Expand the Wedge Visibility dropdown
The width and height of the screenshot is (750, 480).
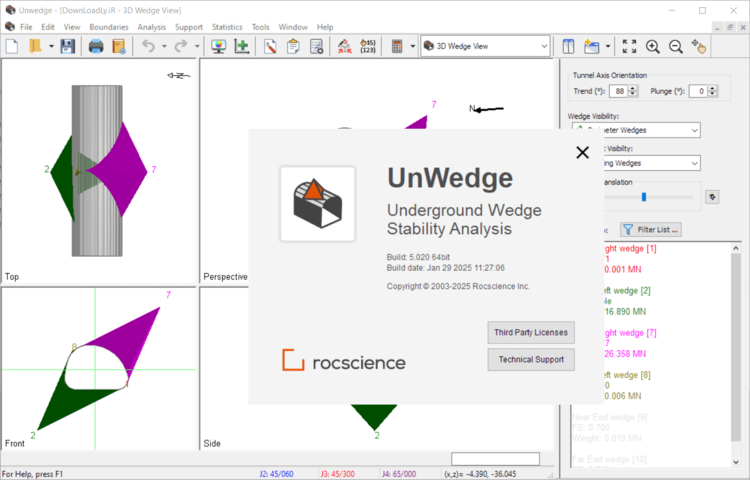[694, 130]
